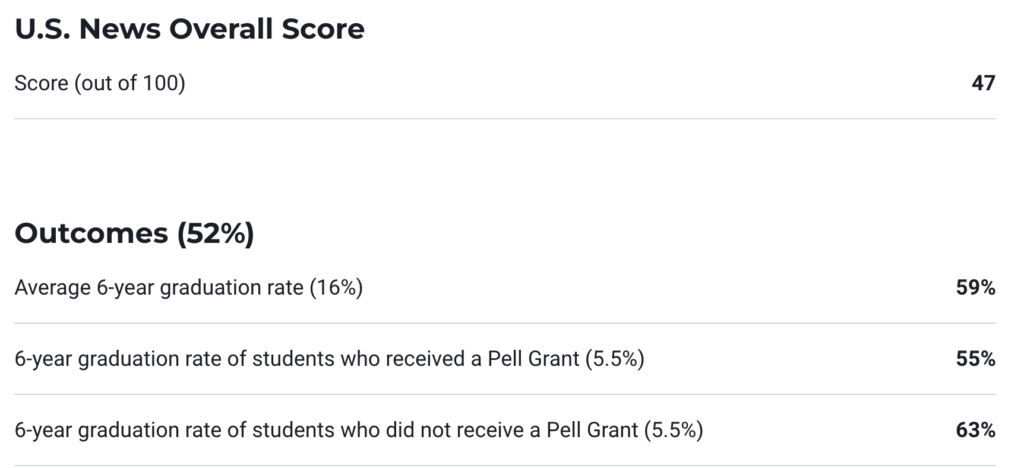1024x468 pixels.
Task: Select the "Score (out of 100)" label
Action: point(100,84)
